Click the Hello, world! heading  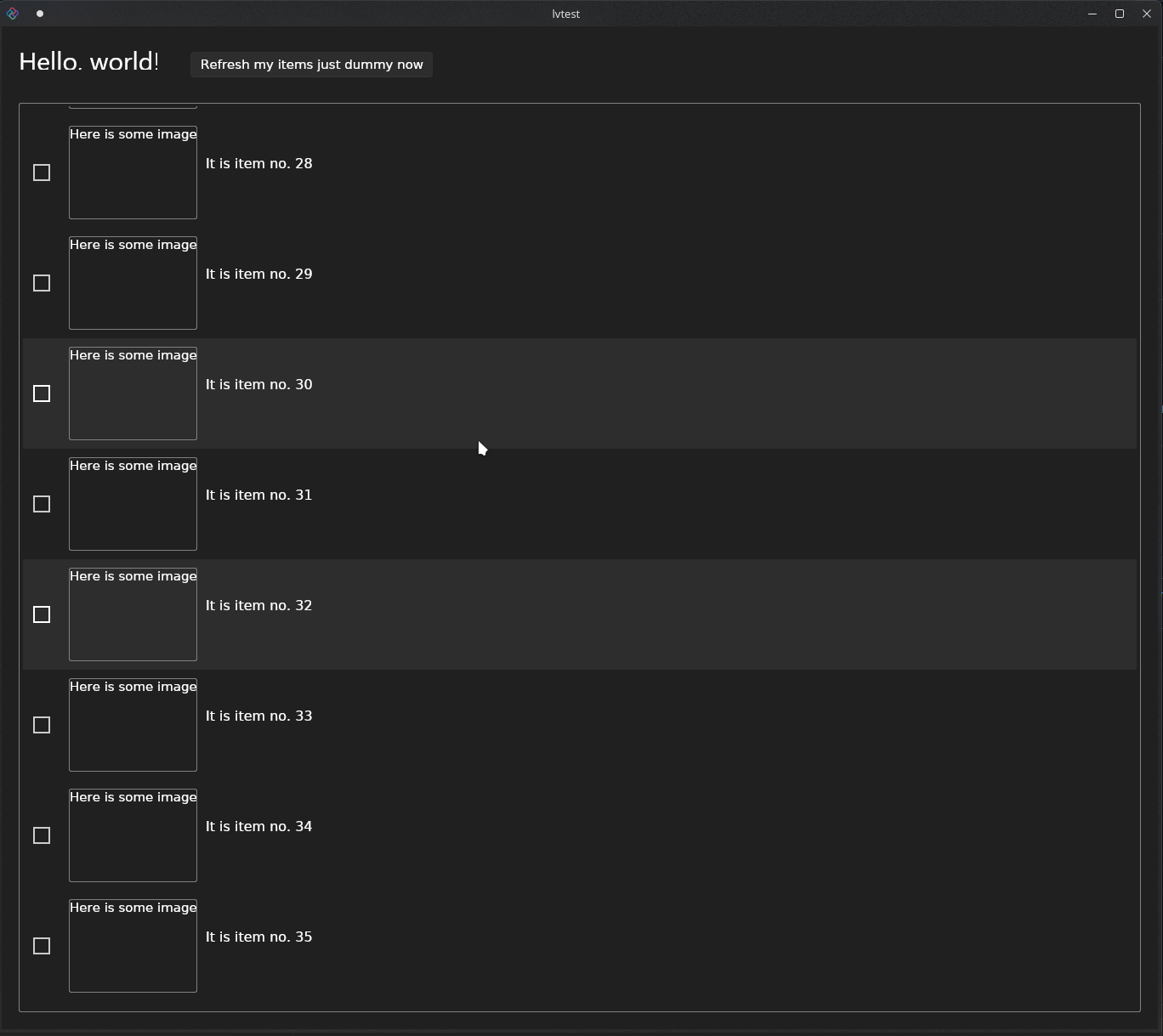pos(88,60)
